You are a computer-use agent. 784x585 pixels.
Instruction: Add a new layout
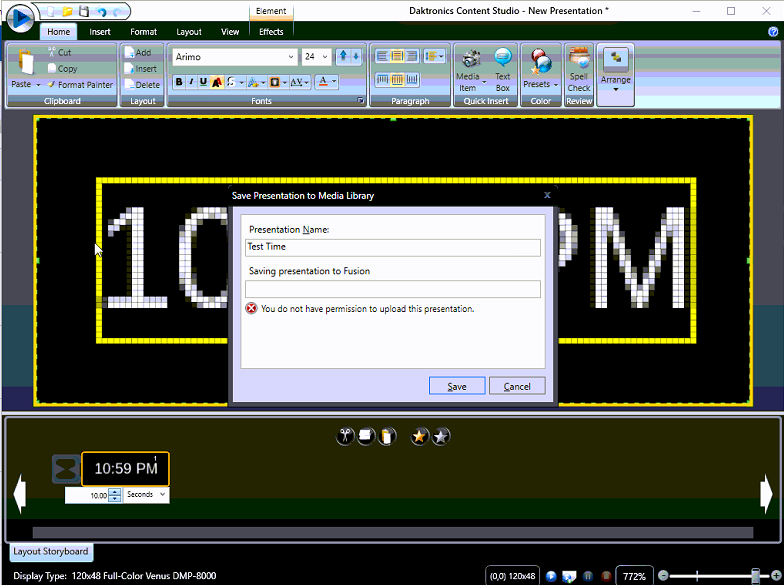coord(138,52)
